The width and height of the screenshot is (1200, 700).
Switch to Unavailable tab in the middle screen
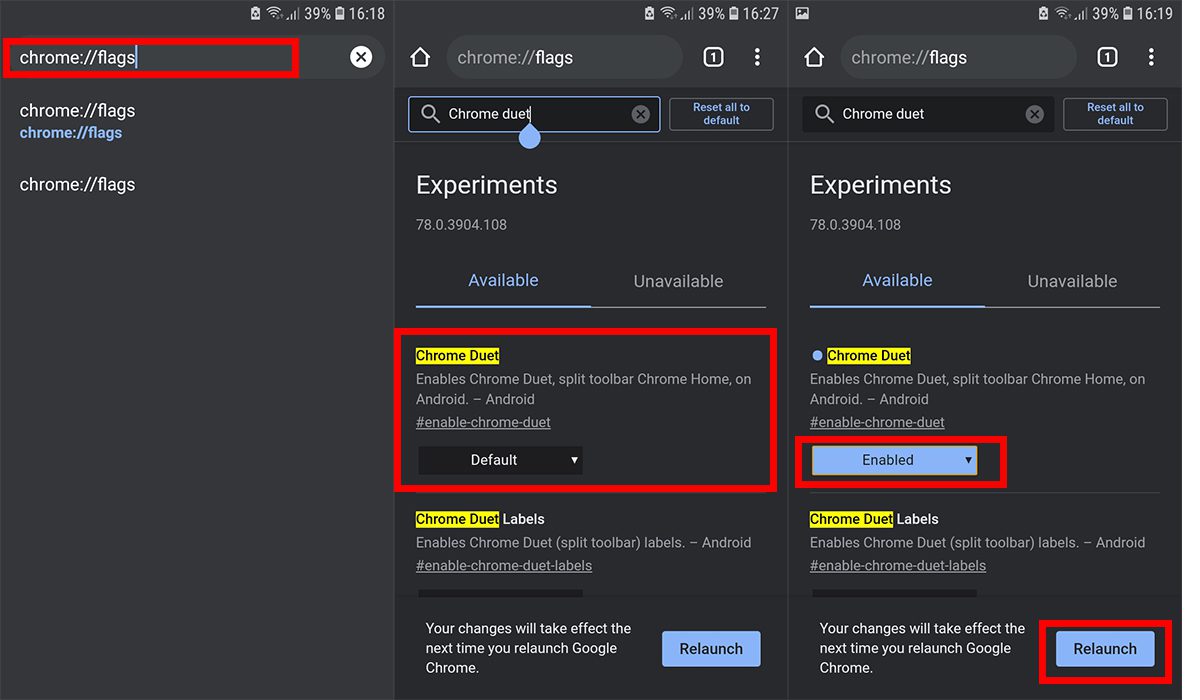pos(678,281)
